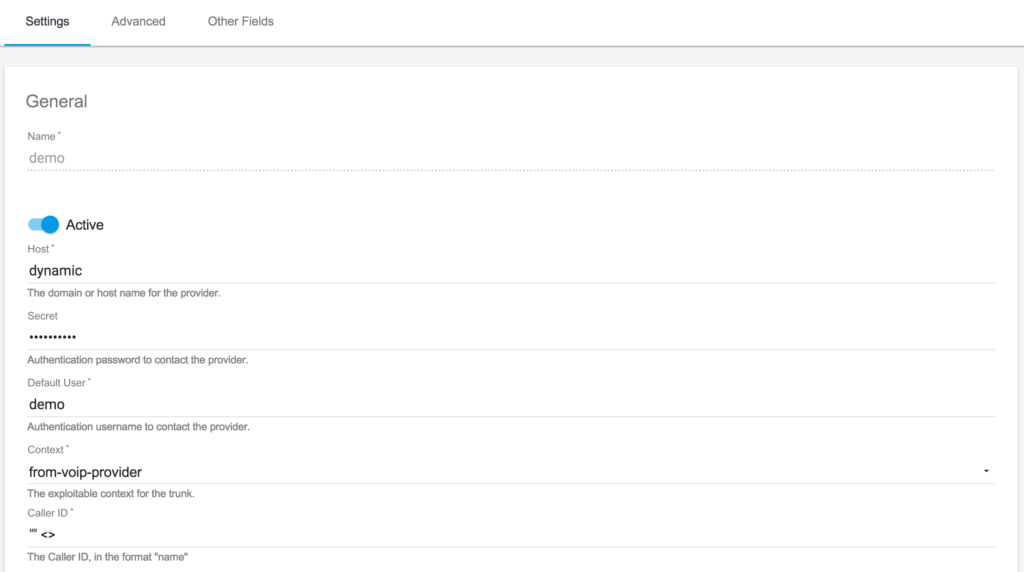Click the host name helper description text

(x=124, y=293)
